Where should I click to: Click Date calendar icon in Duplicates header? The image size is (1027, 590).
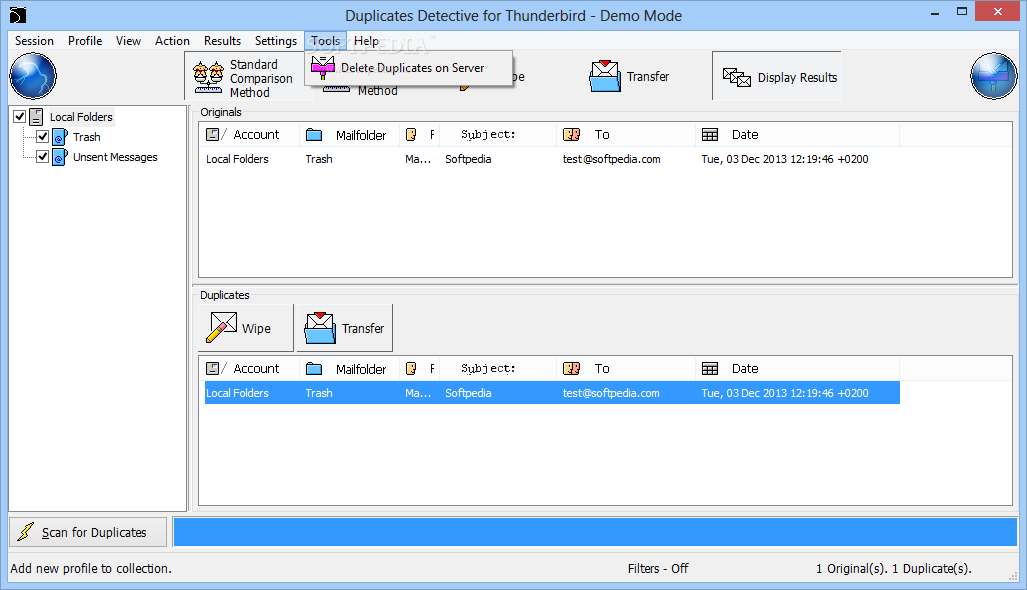click(x=710, y=368)
